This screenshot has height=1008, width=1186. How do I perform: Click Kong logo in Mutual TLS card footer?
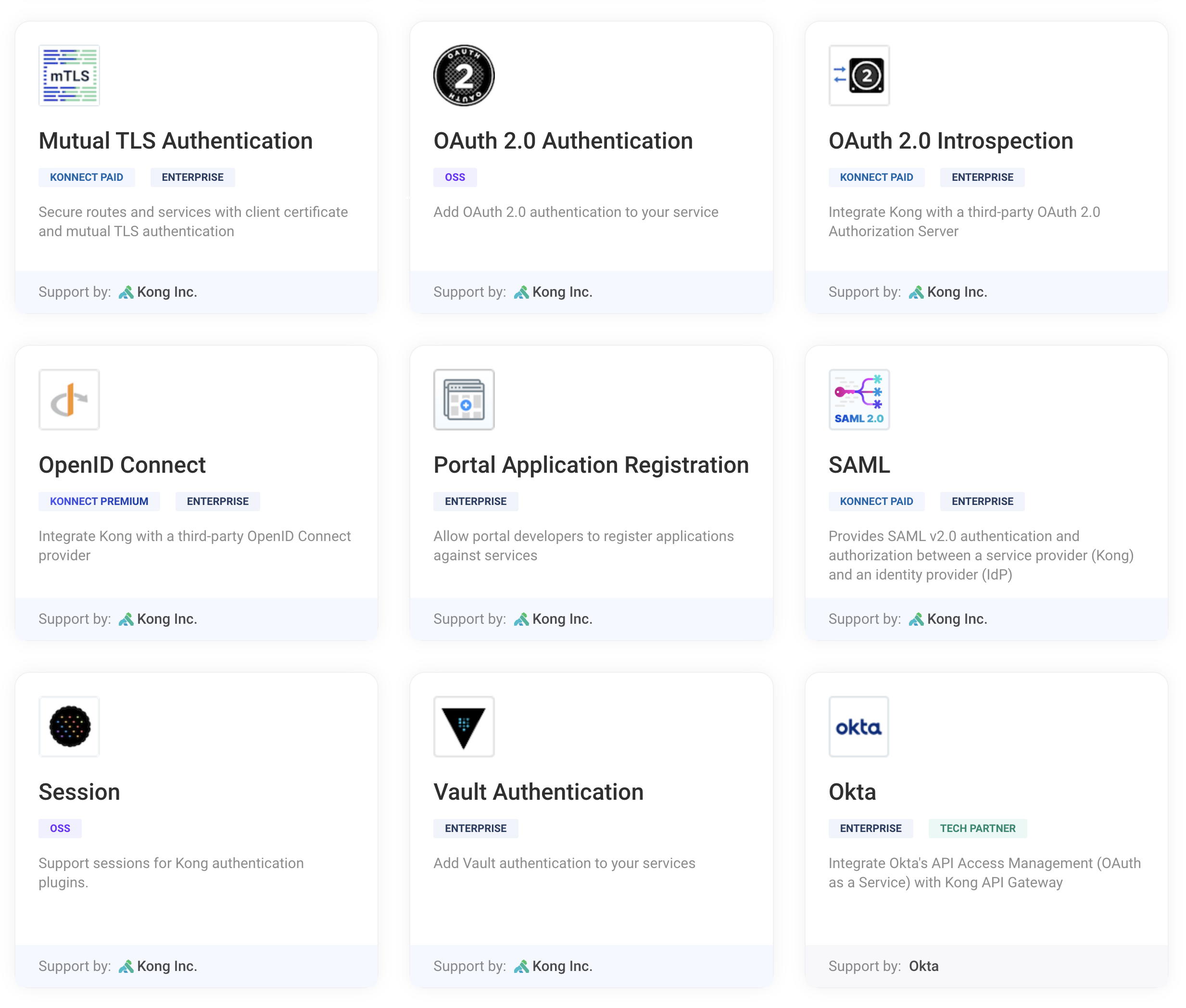tap(126, 292)
